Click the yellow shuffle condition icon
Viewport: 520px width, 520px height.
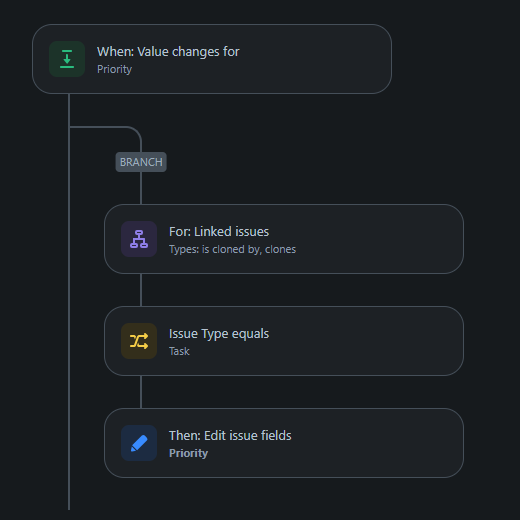139,341
